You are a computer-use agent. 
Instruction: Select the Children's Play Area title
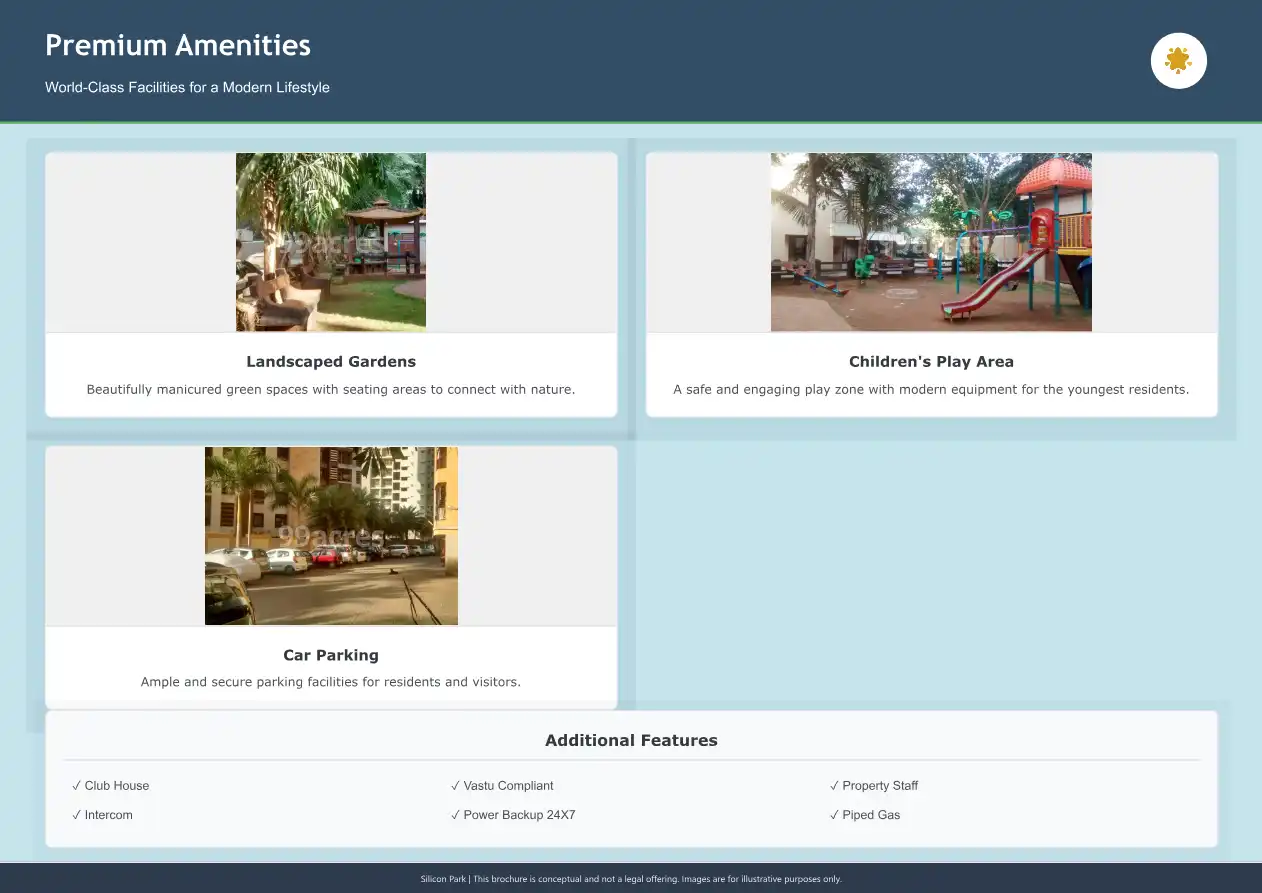coord(931,362)
